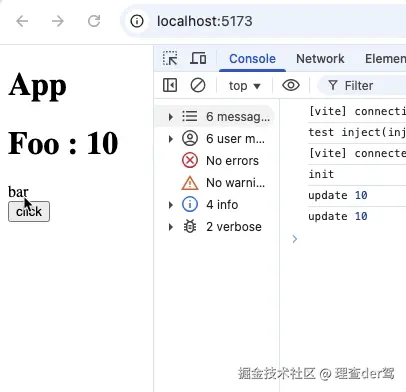View site information icon in address bar
This screenshot has width=406, height=392.
tap(137, 21)
